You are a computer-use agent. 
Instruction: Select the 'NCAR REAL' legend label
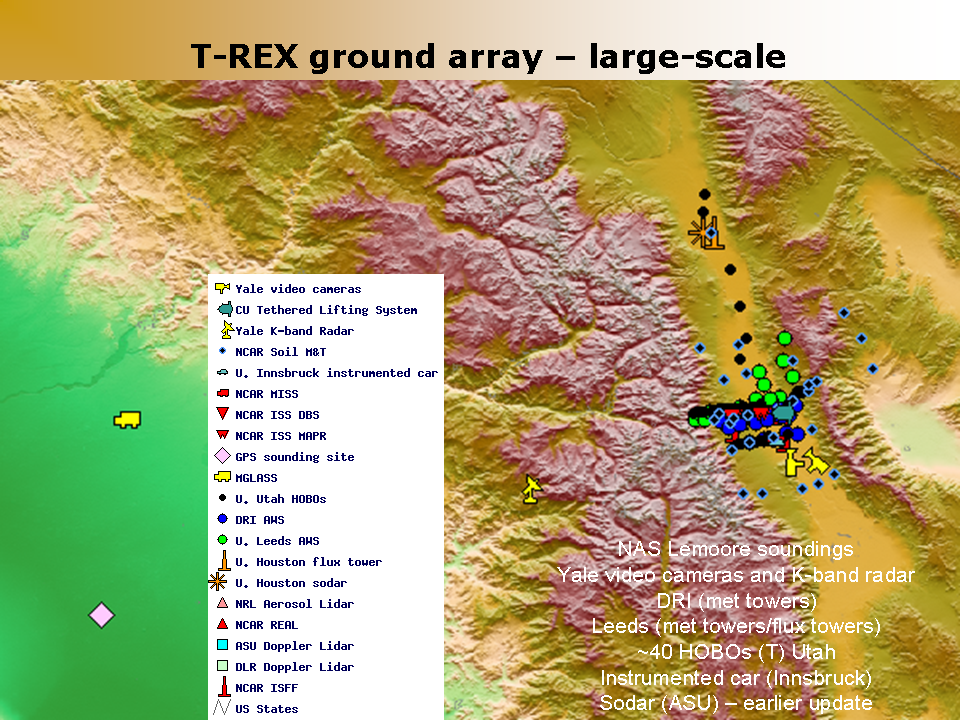tap(267, 624)
